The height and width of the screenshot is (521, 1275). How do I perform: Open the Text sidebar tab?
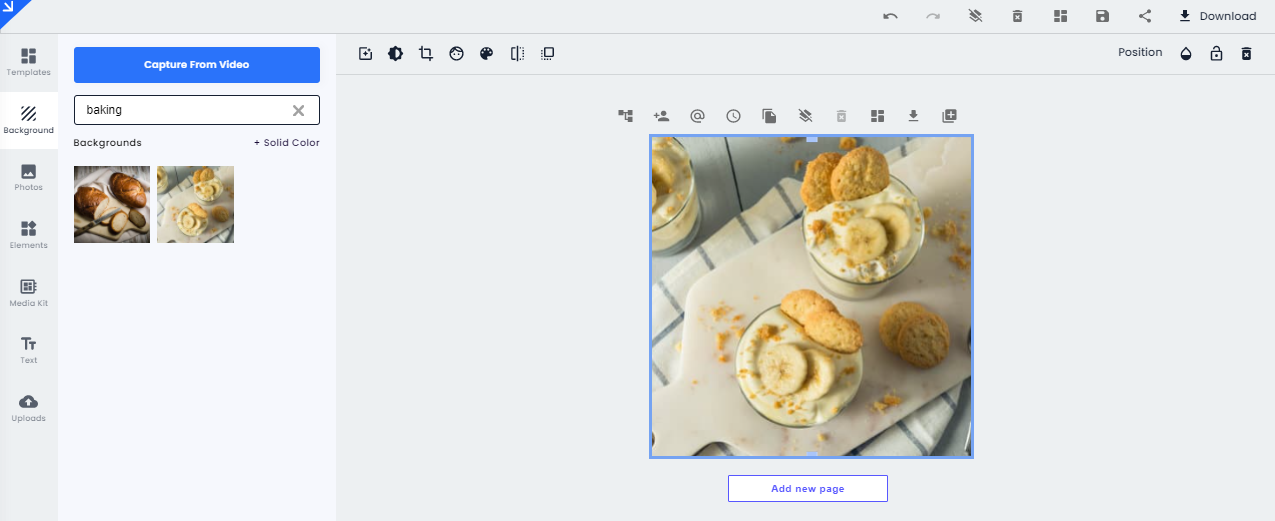[28, 350]
